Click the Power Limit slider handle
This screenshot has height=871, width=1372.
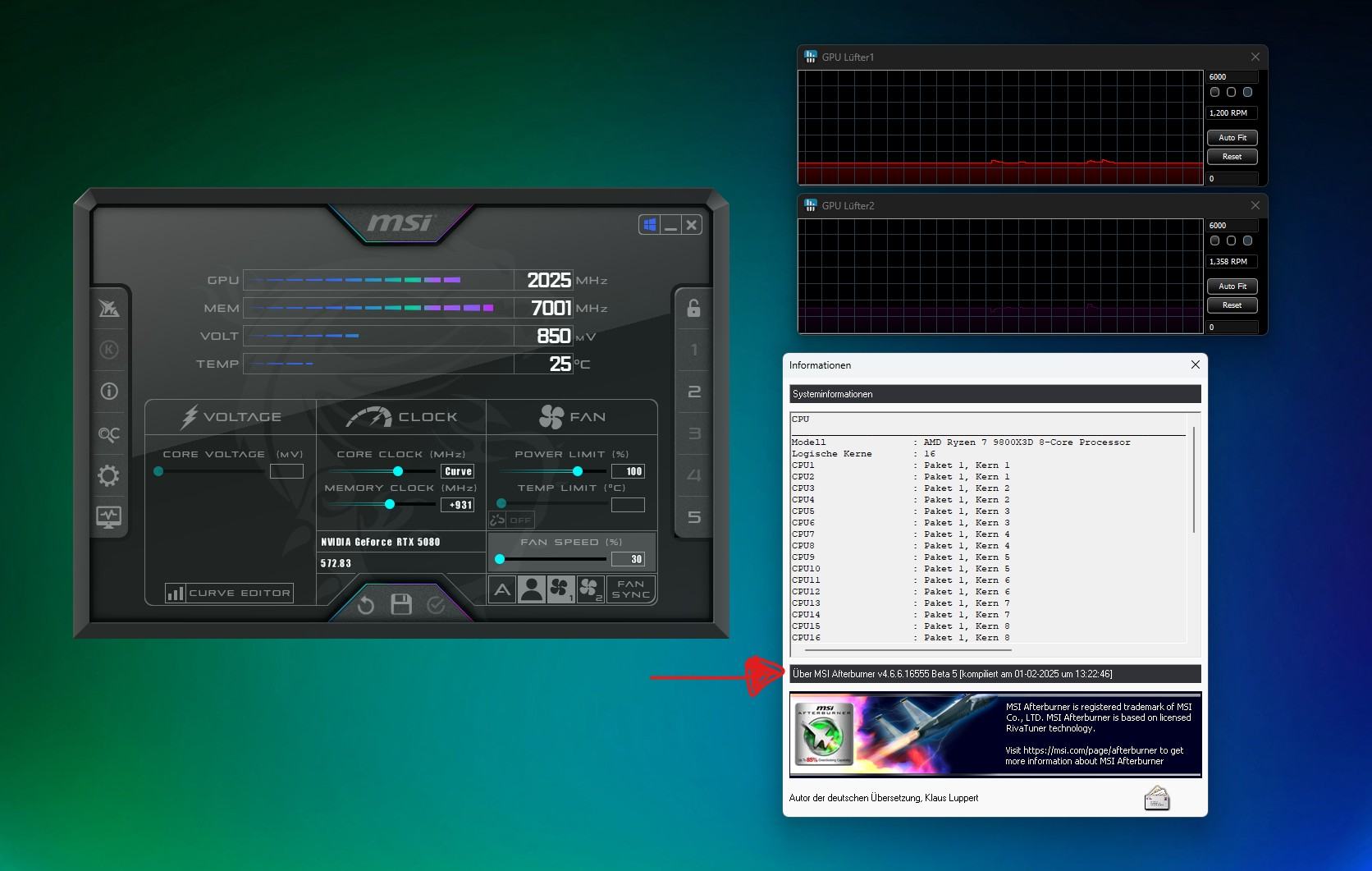[578, 471]
